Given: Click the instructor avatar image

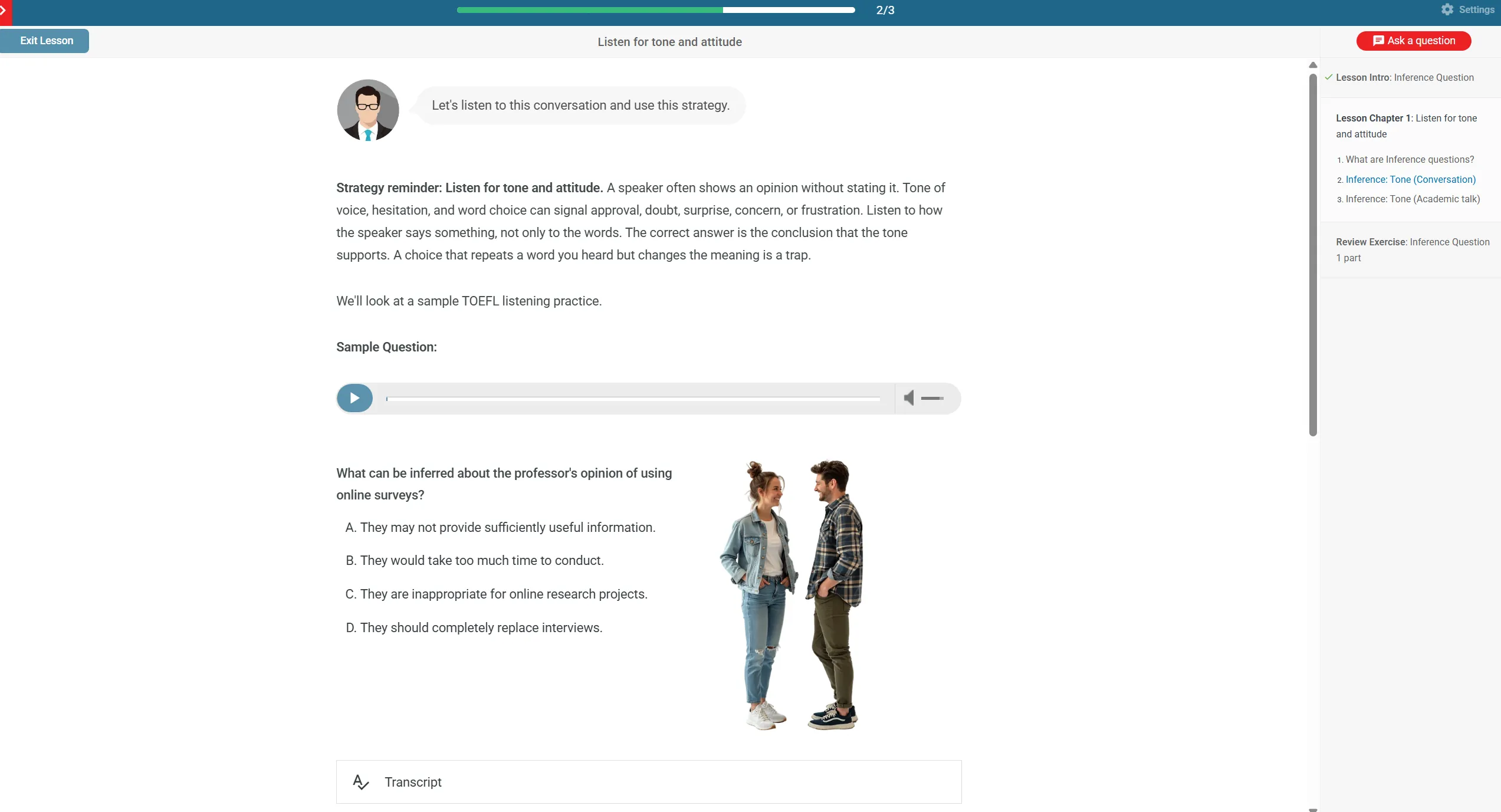Looking at the screenshot, I should [x=368, y=110].
